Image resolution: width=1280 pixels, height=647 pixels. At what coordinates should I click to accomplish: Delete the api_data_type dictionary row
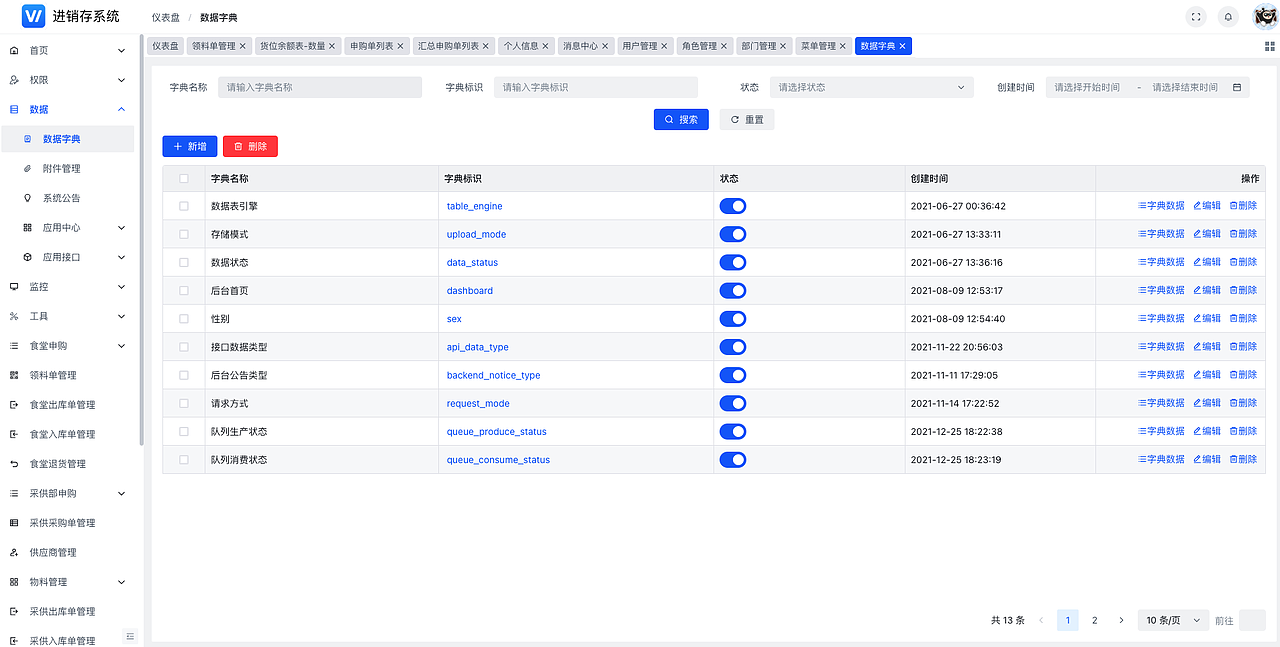[1243, 346]
